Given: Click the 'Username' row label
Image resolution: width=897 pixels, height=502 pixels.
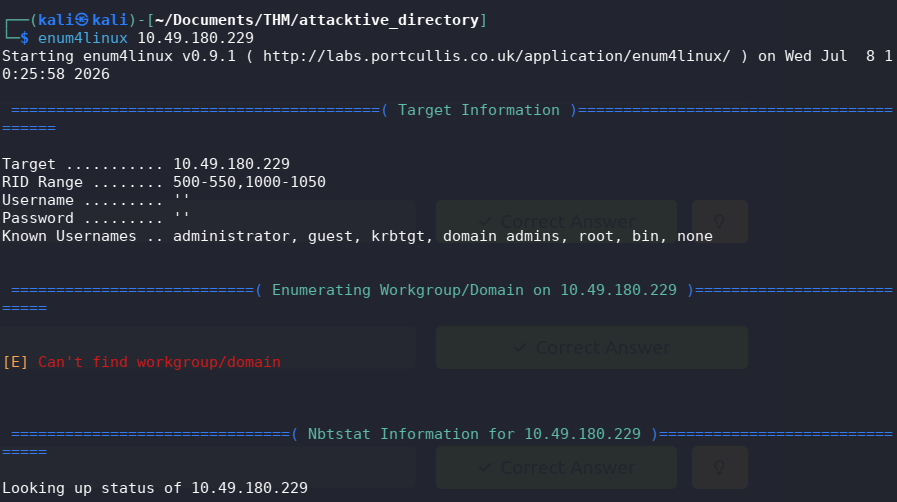Looking at the screenshot, I should coord(38,200).
